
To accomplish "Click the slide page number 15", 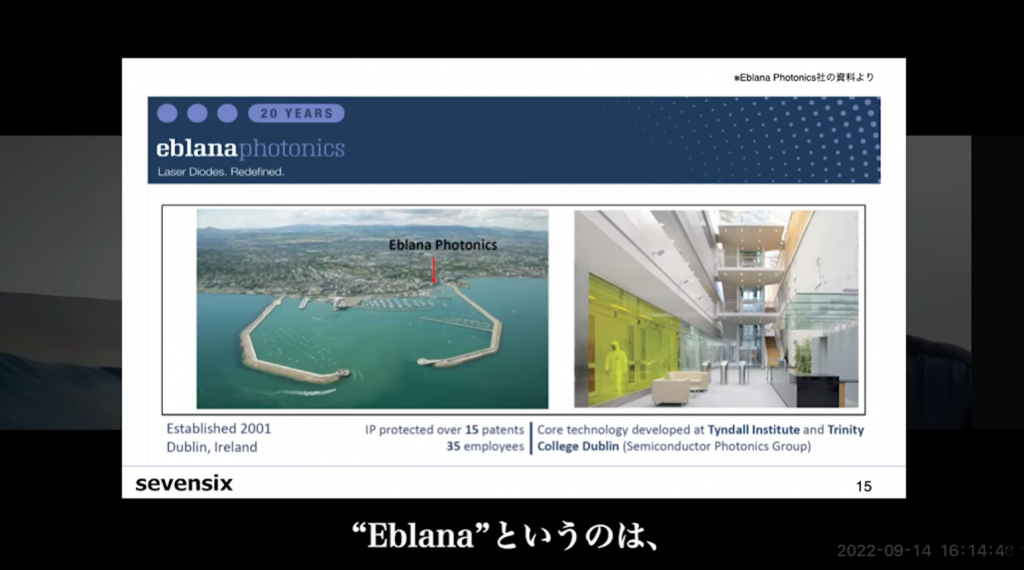I will 863,486.
